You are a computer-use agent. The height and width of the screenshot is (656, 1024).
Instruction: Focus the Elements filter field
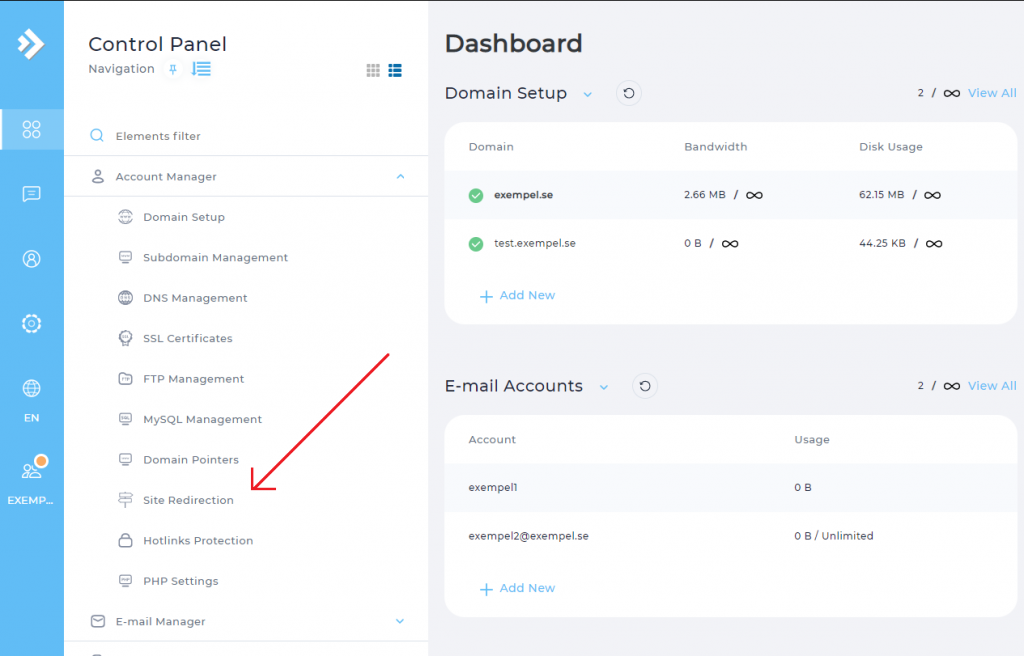point(246,136)
